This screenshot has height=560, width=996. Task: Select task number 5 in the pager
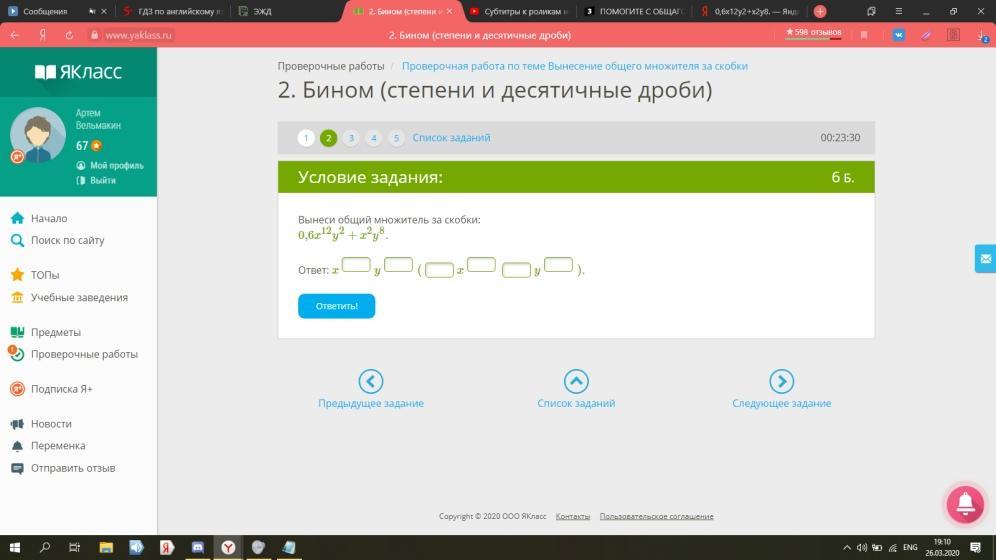tap(396, 138)
